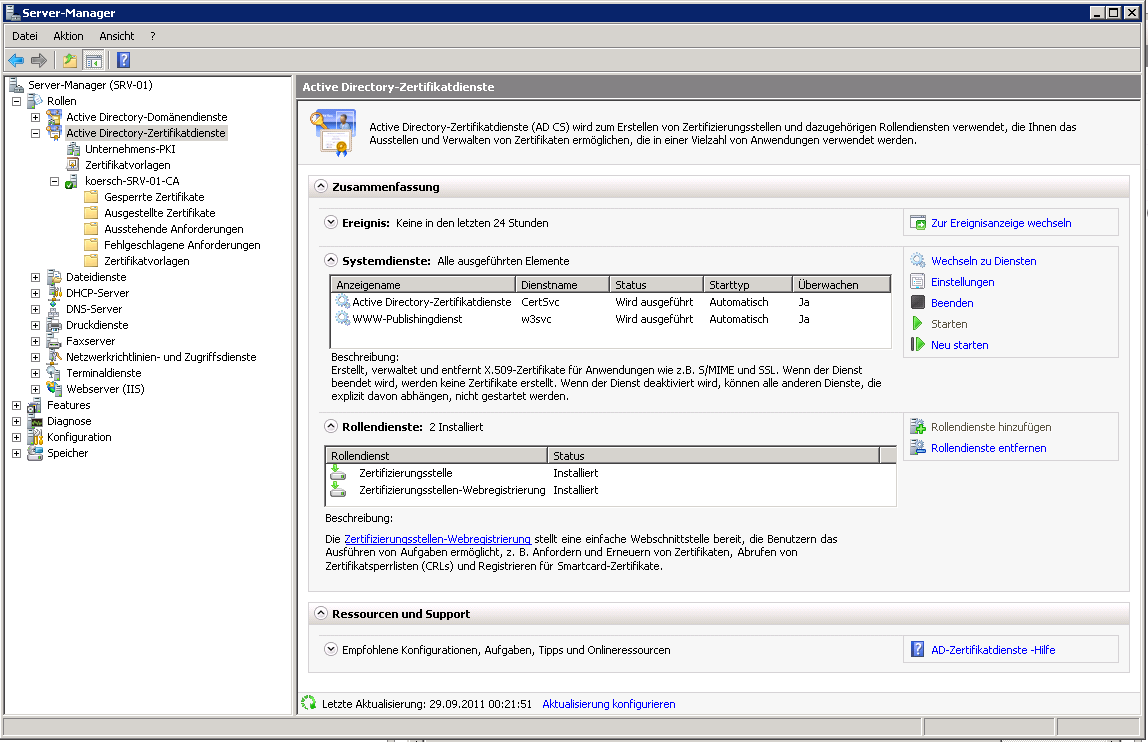The height and width of the screenshot is (742, 1148).
Task: Click the Up one level folder icon
Action: [x=70, y=60]
